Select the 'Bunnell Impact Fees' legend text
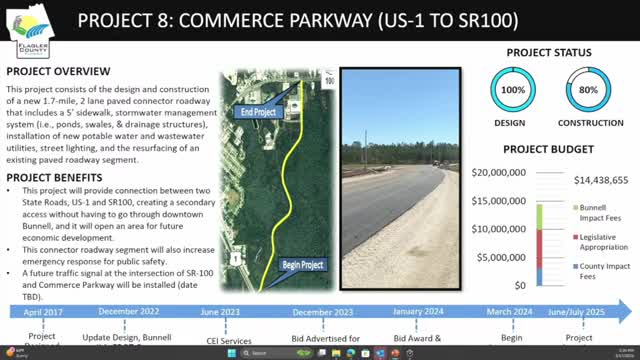The height and width of the screenshot is (360, 640). 600,213
